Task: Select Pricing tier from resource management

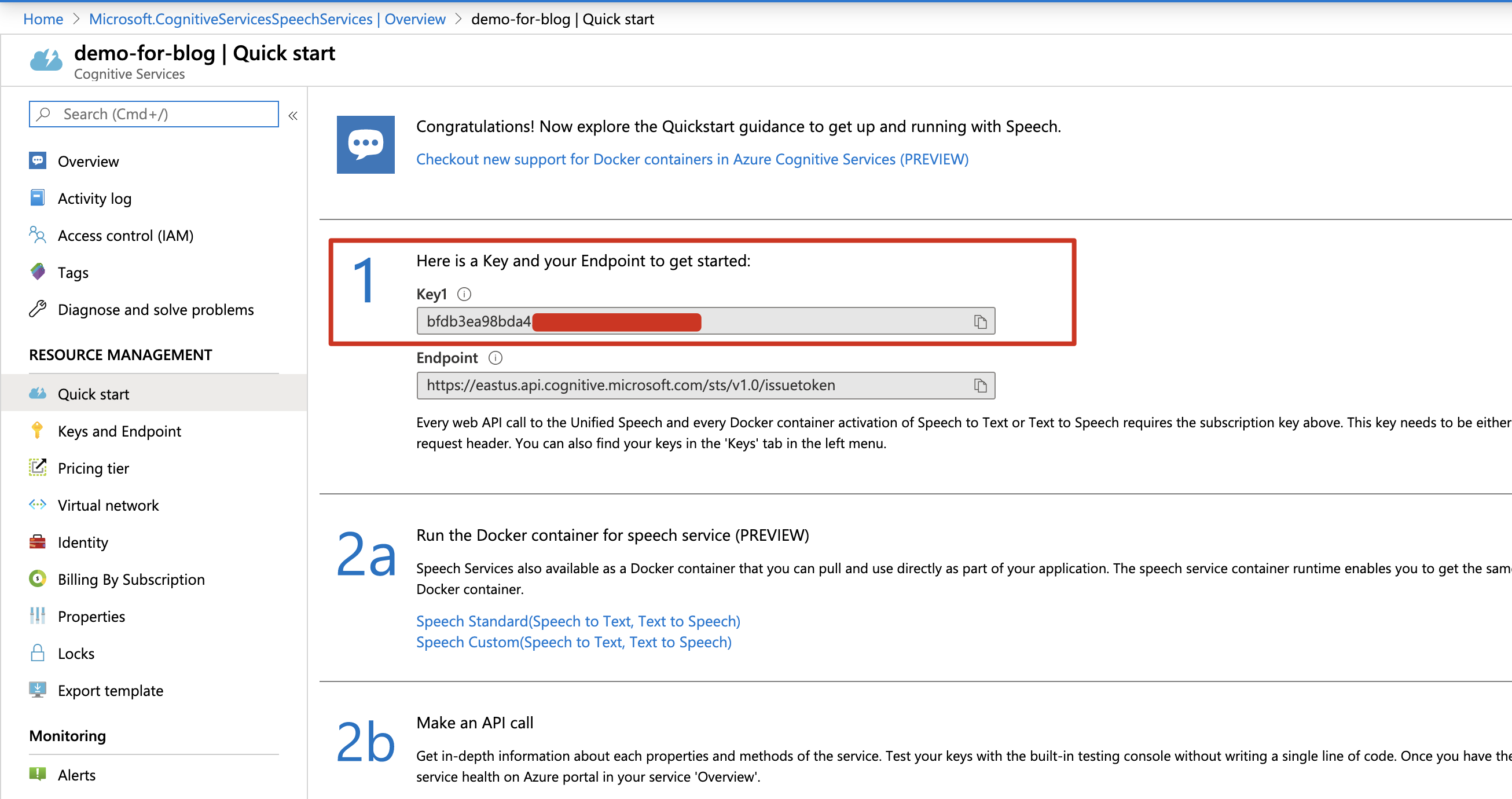Action: [x=93, y=468]
